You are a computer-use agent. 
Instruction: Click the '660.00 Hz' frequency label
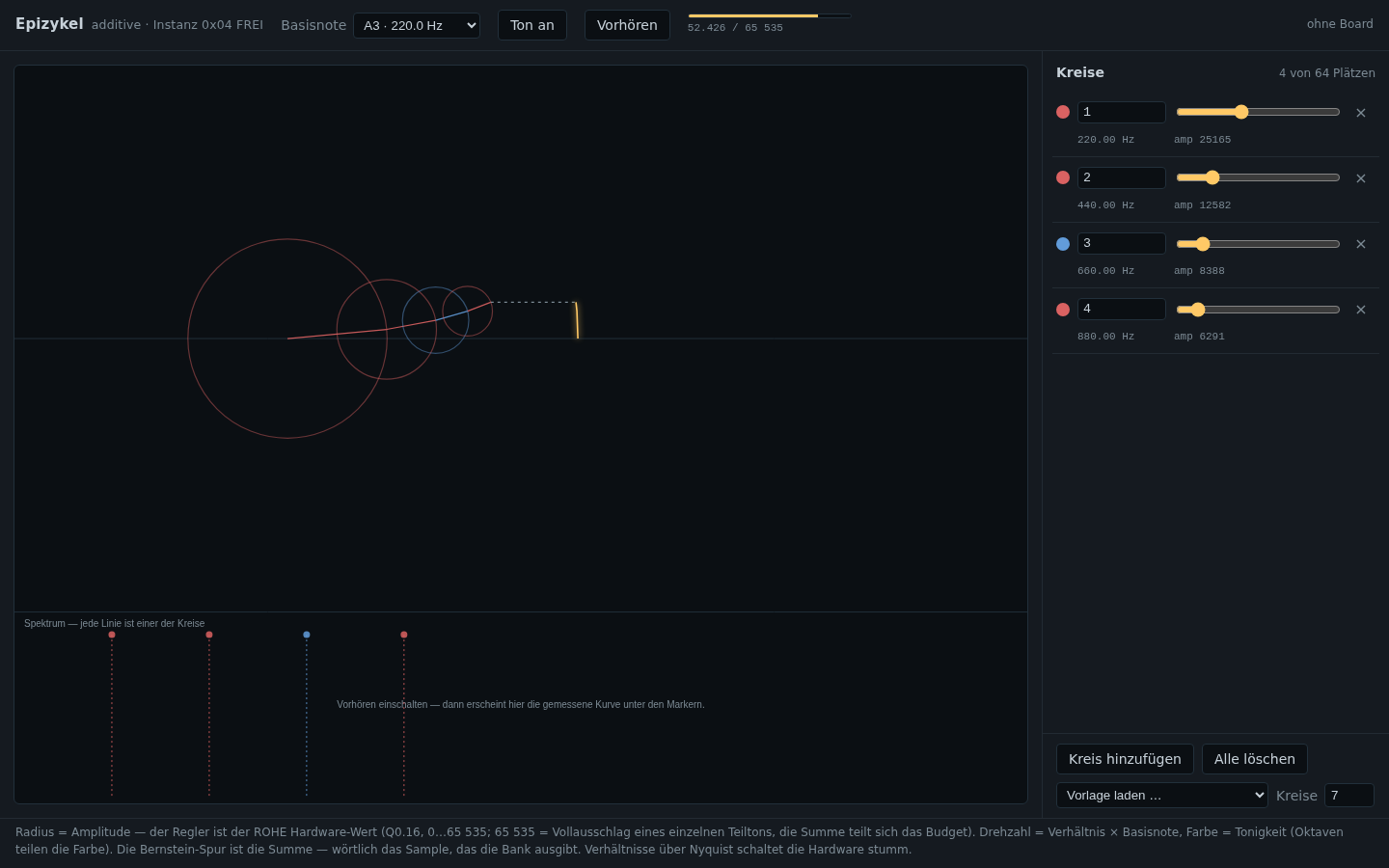pyautogui.click(x=1105, y=271)
